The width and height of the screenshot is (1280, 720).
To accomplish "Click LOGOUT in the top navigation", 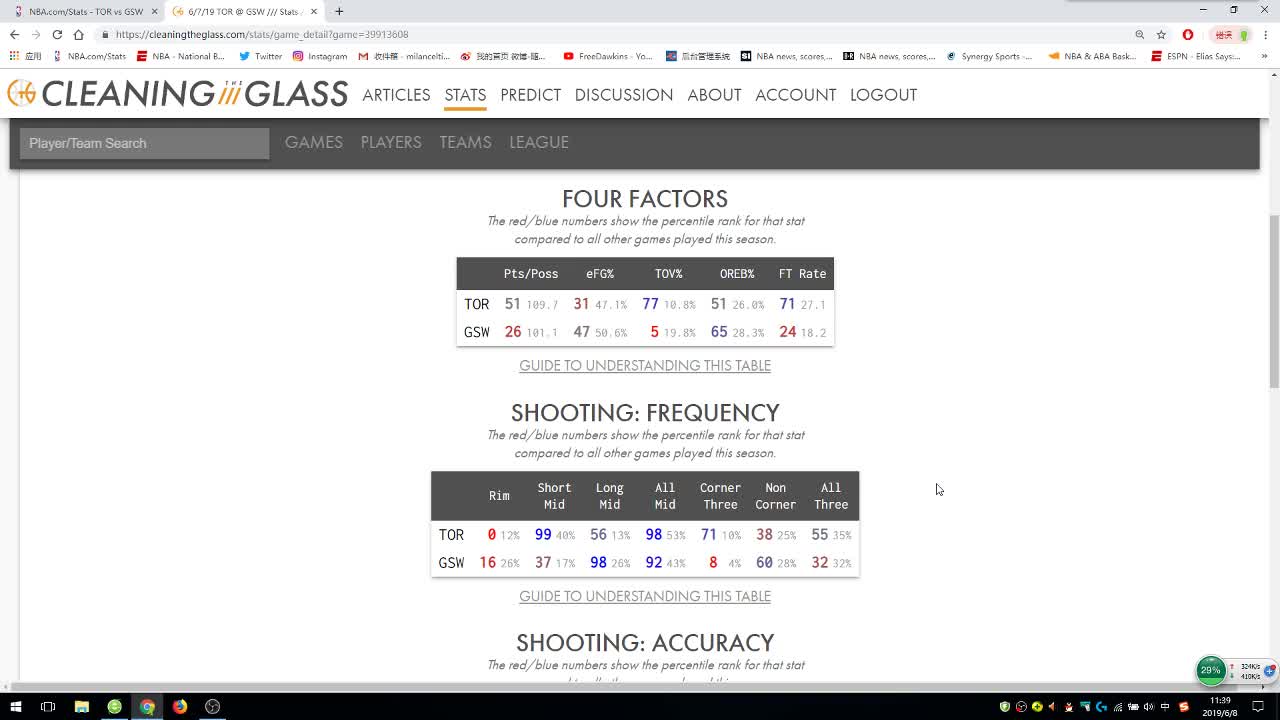I will pyautogui.click(x=883, y=95).
